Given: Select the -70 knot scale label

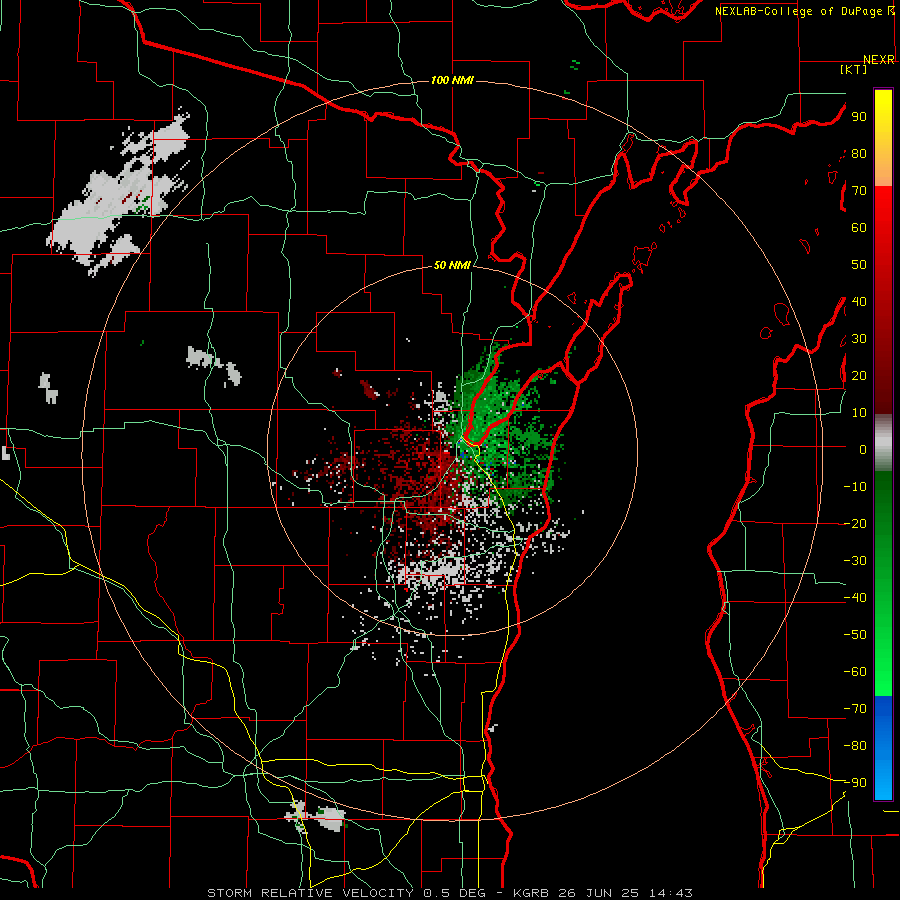Looking at the screenshot, I should point(855,709).
